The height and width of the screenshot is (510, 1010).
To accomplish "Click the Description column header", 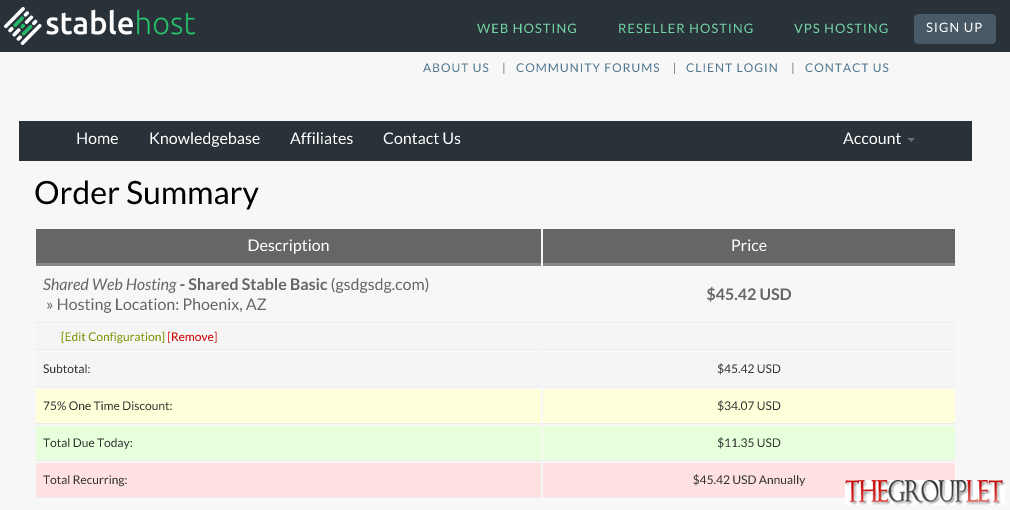I will [289, 246].
